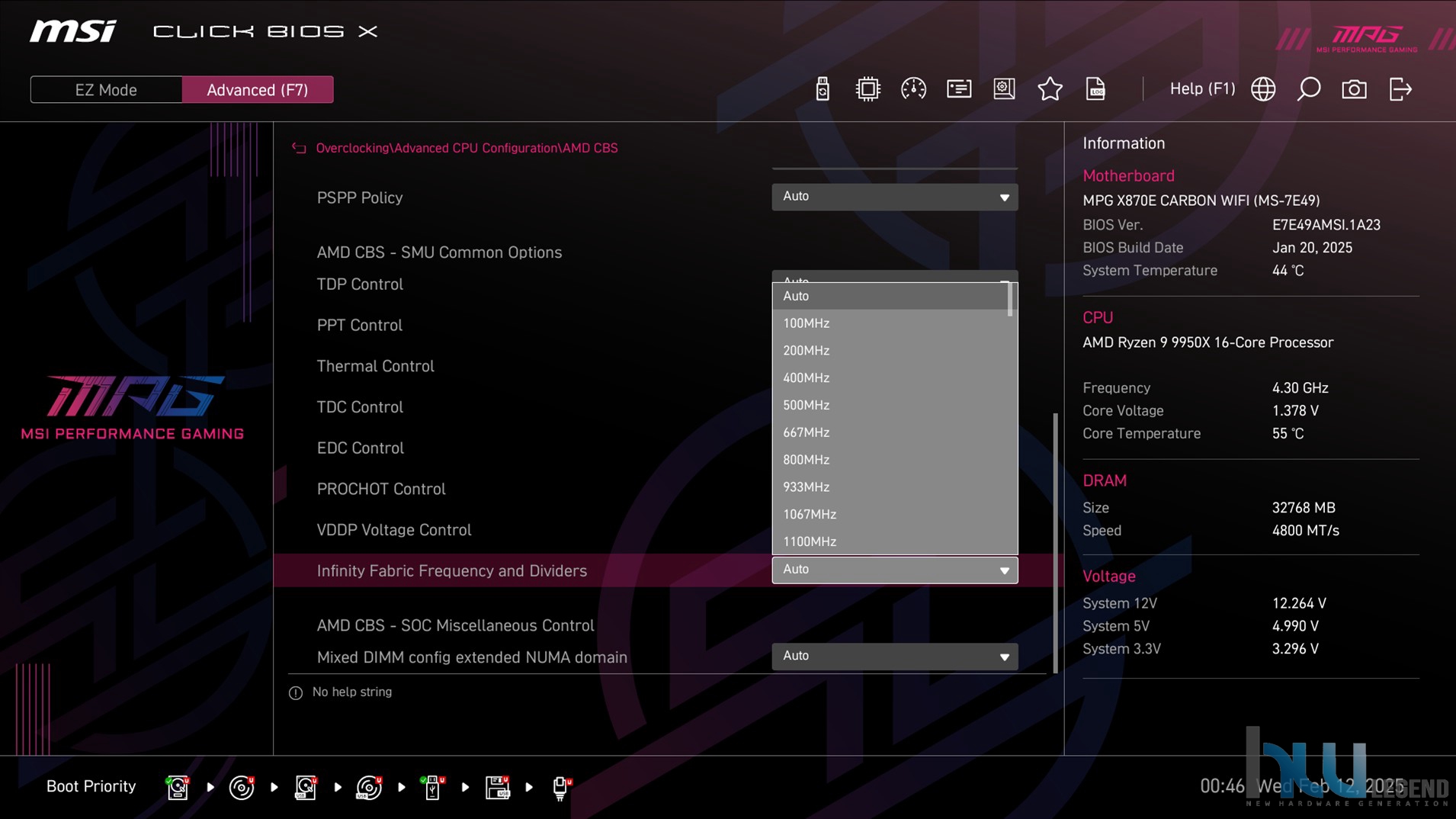Open the M-Flash USB BIOS update icon
The image size is (1456, 819).
coord(823,89)
